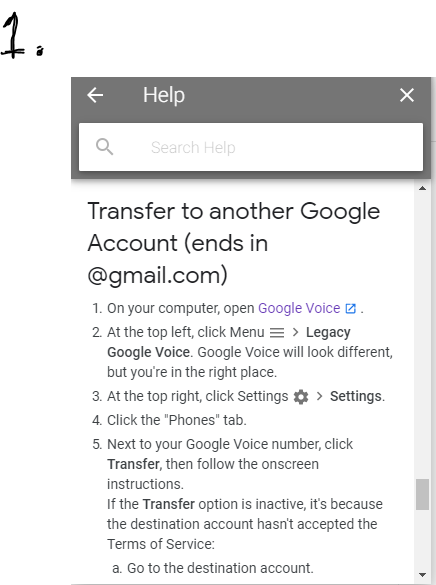
Task: Click the 'Click the "Phones" tab' step
Action: pos(177,420)
